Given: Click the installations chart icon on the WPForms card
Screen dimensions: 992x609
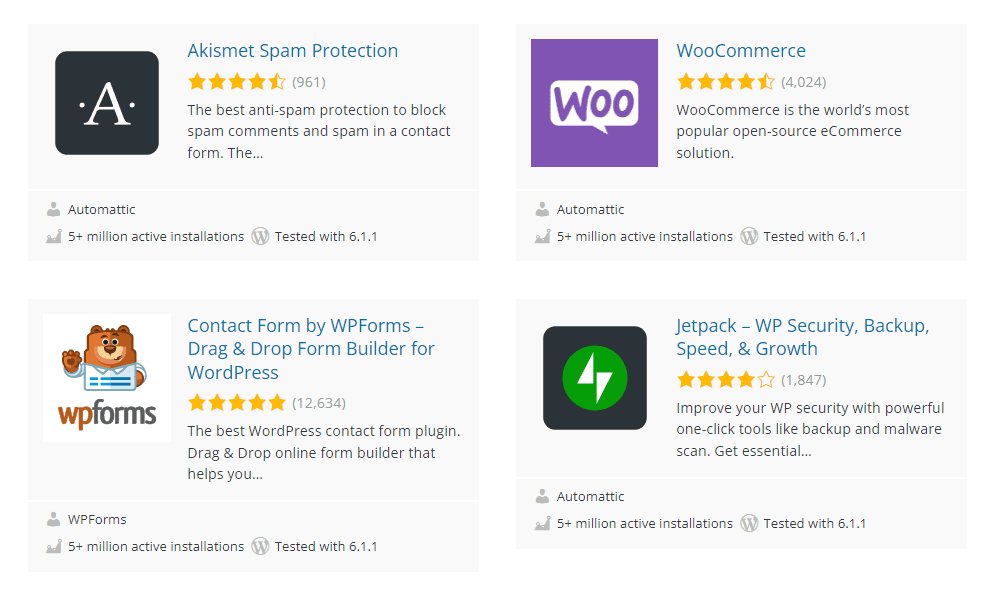Looking at the screenshot, I should pos(54,546).
